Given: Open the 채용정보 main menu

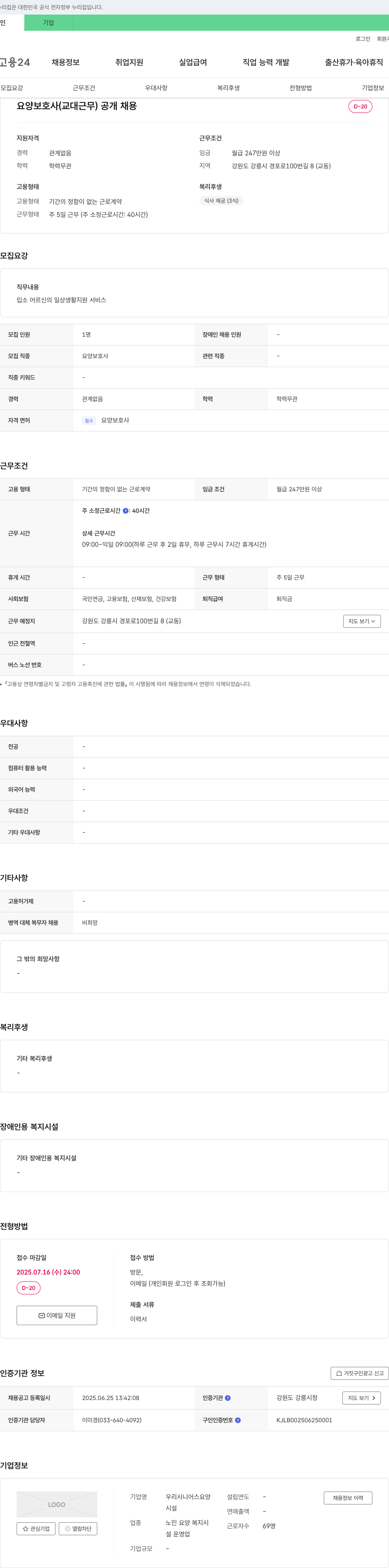Looking at the screenshot, I should click(x=66, y=62).
